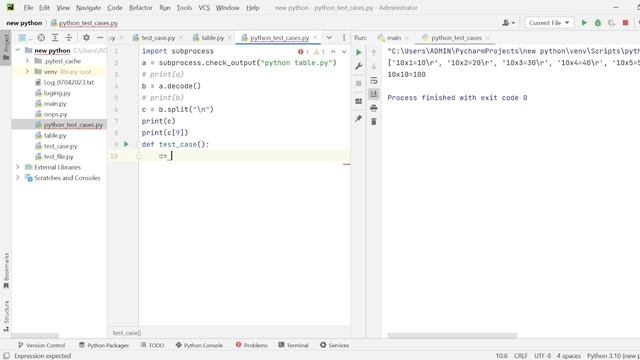Click the Run console horizontal scrollbar
The height and width of the screenshot is (360, 640).
[452, 336]
